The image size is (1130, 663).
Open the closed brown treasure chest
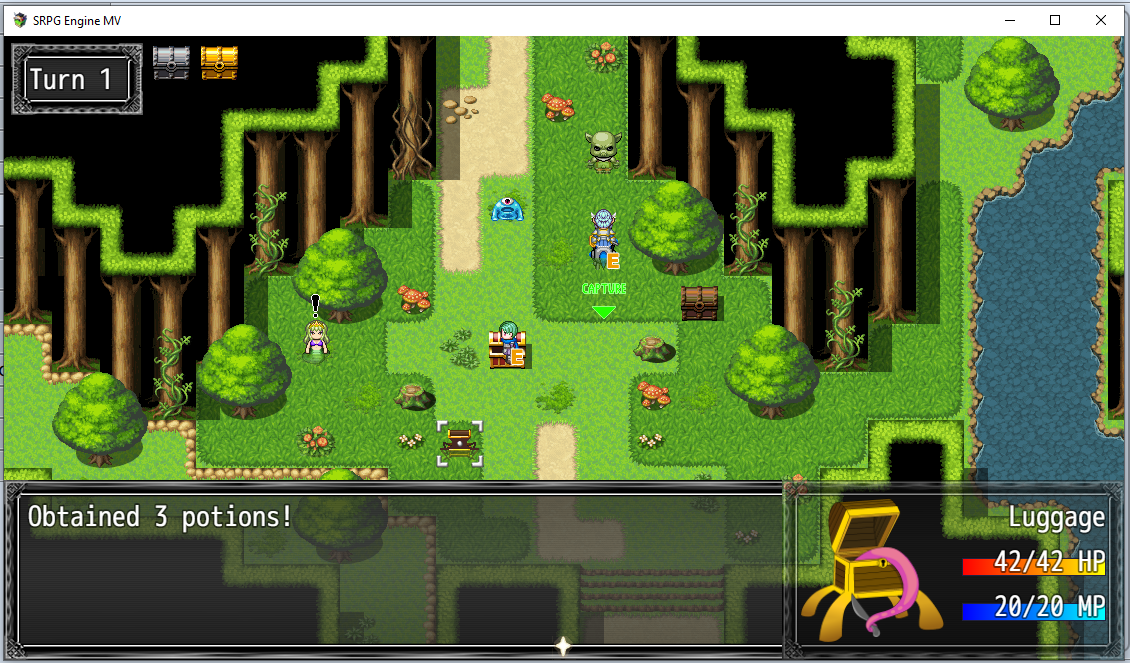point(700,303)
